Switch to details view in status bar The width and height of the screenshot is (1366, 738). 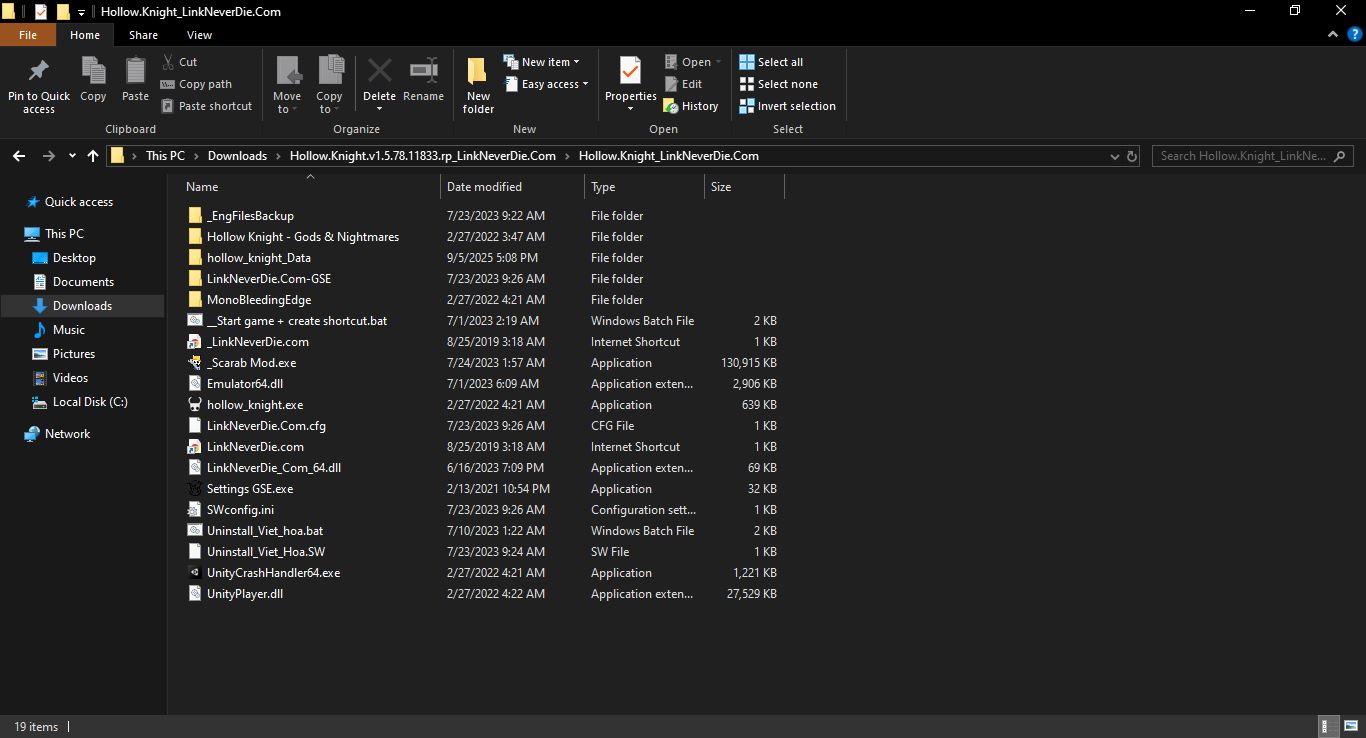point(1328,727)
